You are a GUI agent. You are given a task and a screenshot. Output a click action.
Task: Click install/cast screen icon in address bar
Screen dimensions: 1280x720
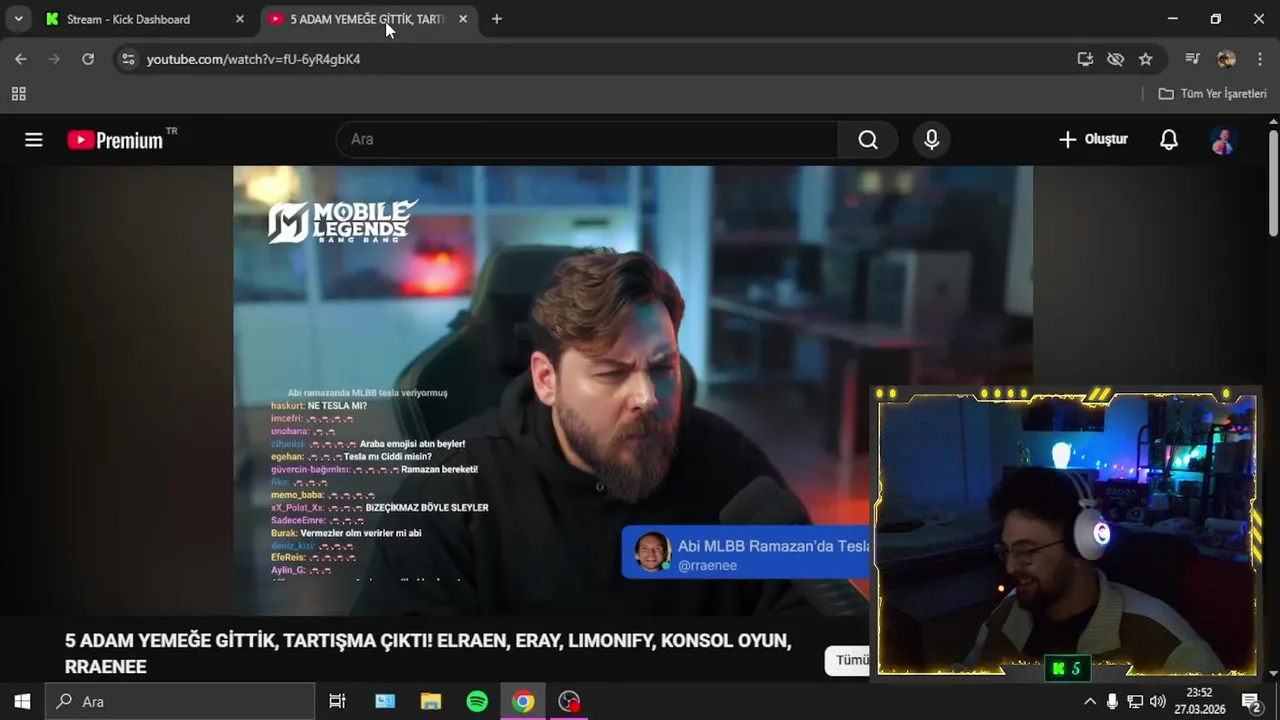1085,59
